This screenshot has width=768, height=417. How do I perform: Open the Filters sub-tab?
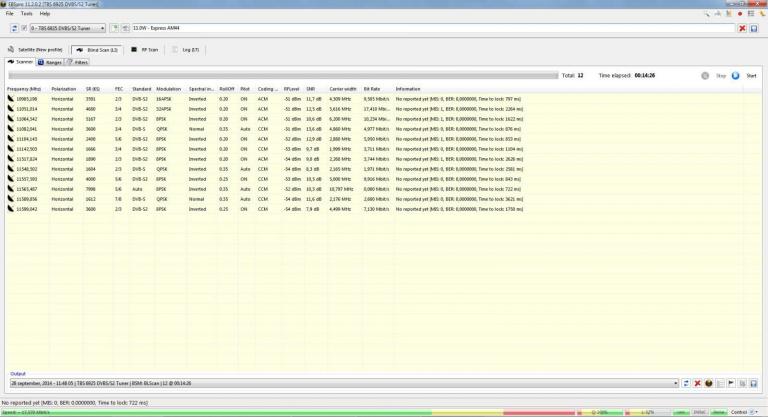point(77,62)
